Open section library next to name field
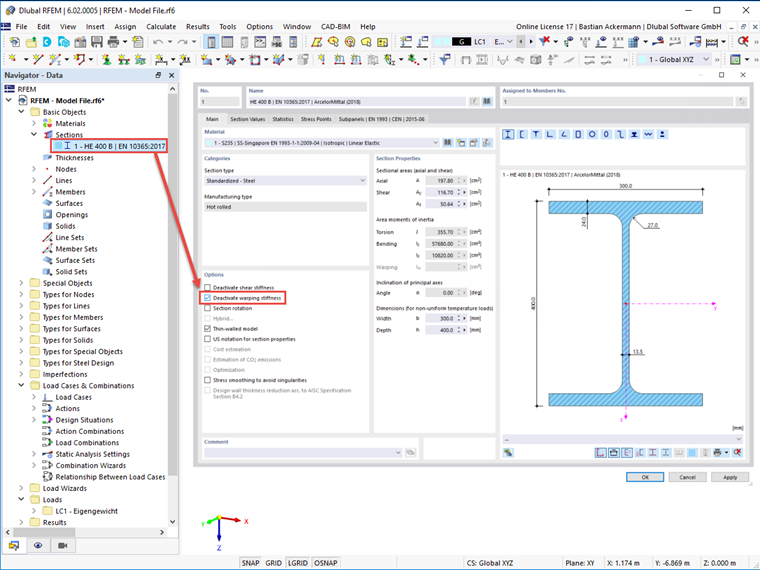 [487, 102]
